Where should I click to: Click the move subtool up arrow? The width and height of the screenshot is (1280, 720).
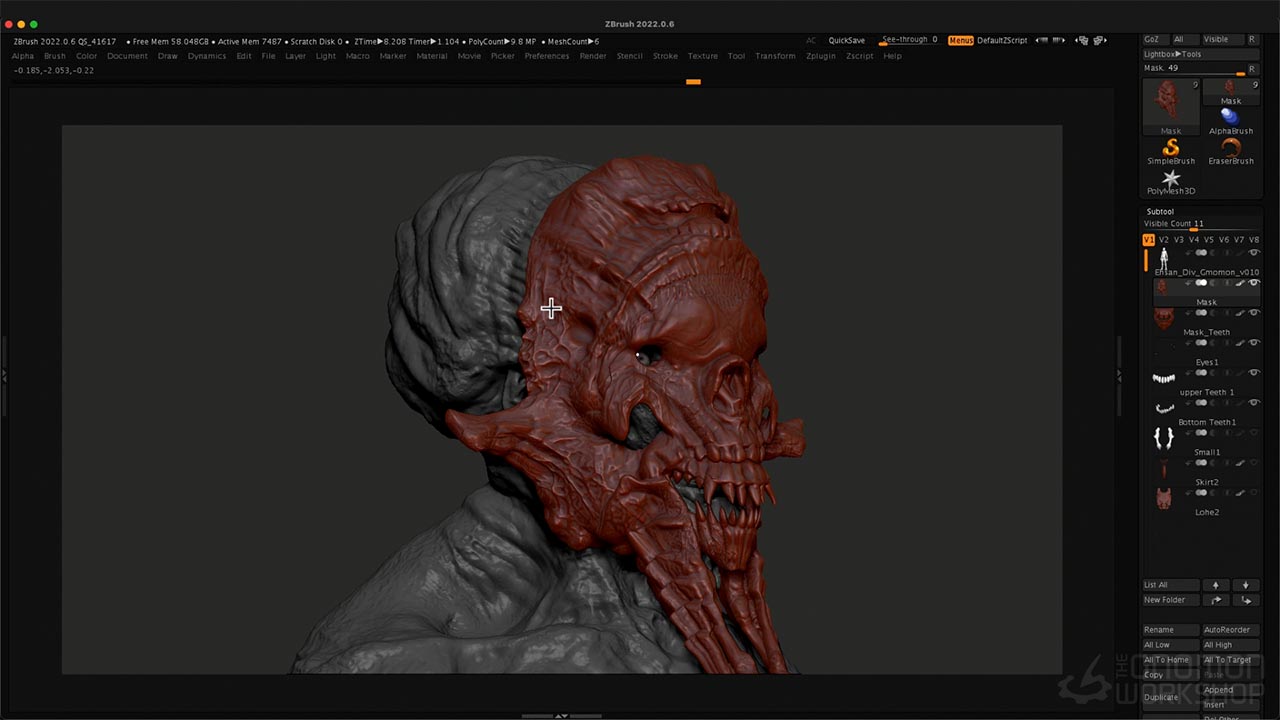coord(1216,585)
